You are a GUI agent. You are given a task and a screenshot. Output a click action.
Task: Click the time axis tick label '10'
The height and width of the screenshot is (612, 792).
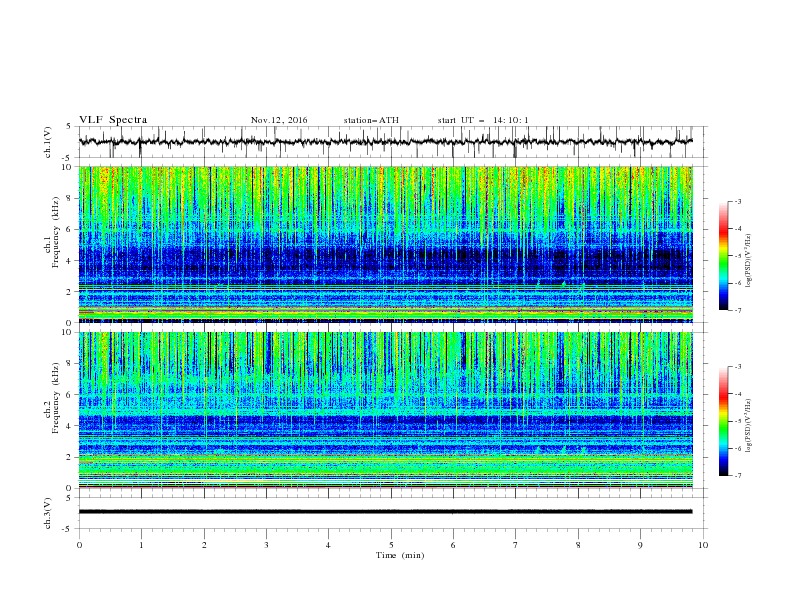703,545
